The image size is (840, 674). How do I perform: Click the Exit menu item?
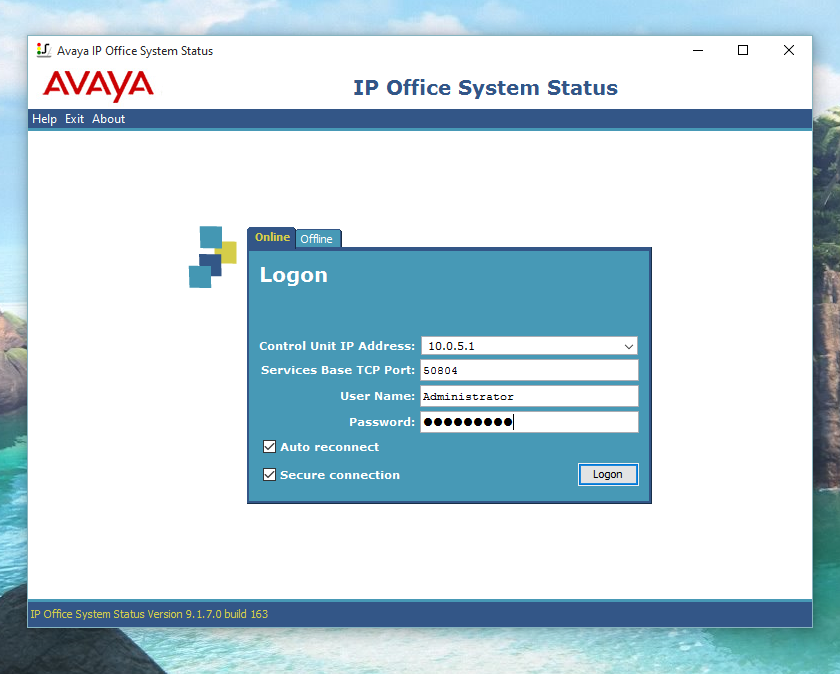(x=74, y=119)
